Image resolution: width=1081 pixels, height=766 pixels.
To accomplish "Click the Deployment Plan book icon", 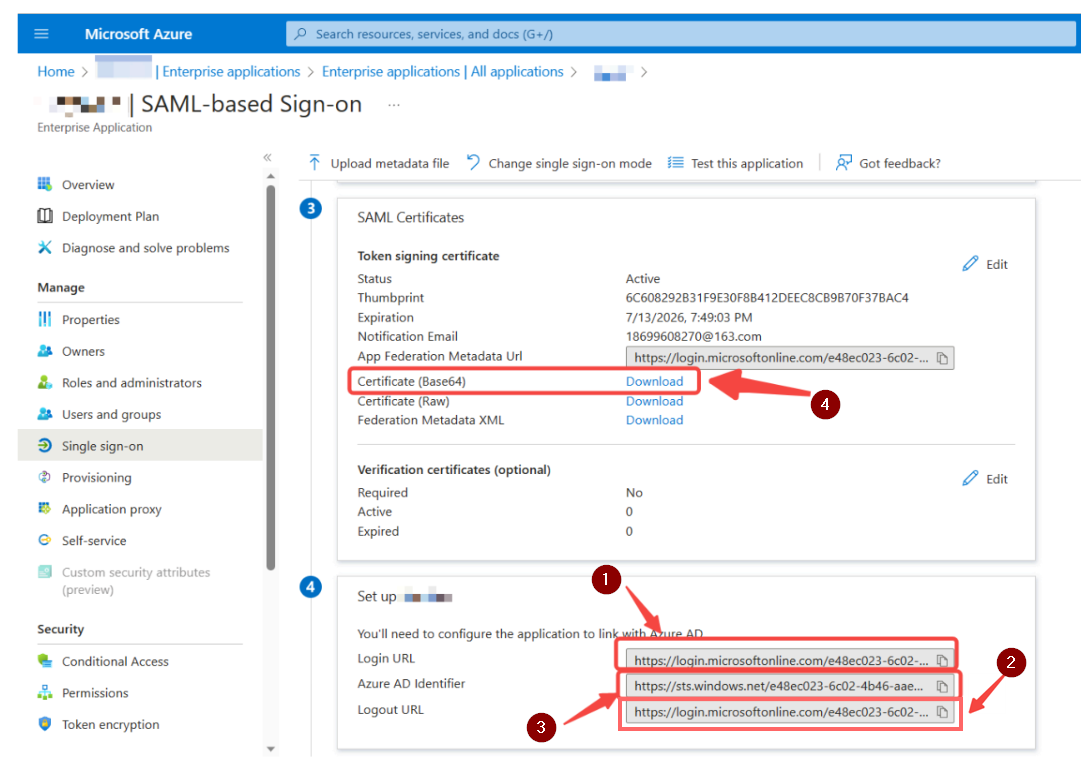I will click(x=45, y=216).
